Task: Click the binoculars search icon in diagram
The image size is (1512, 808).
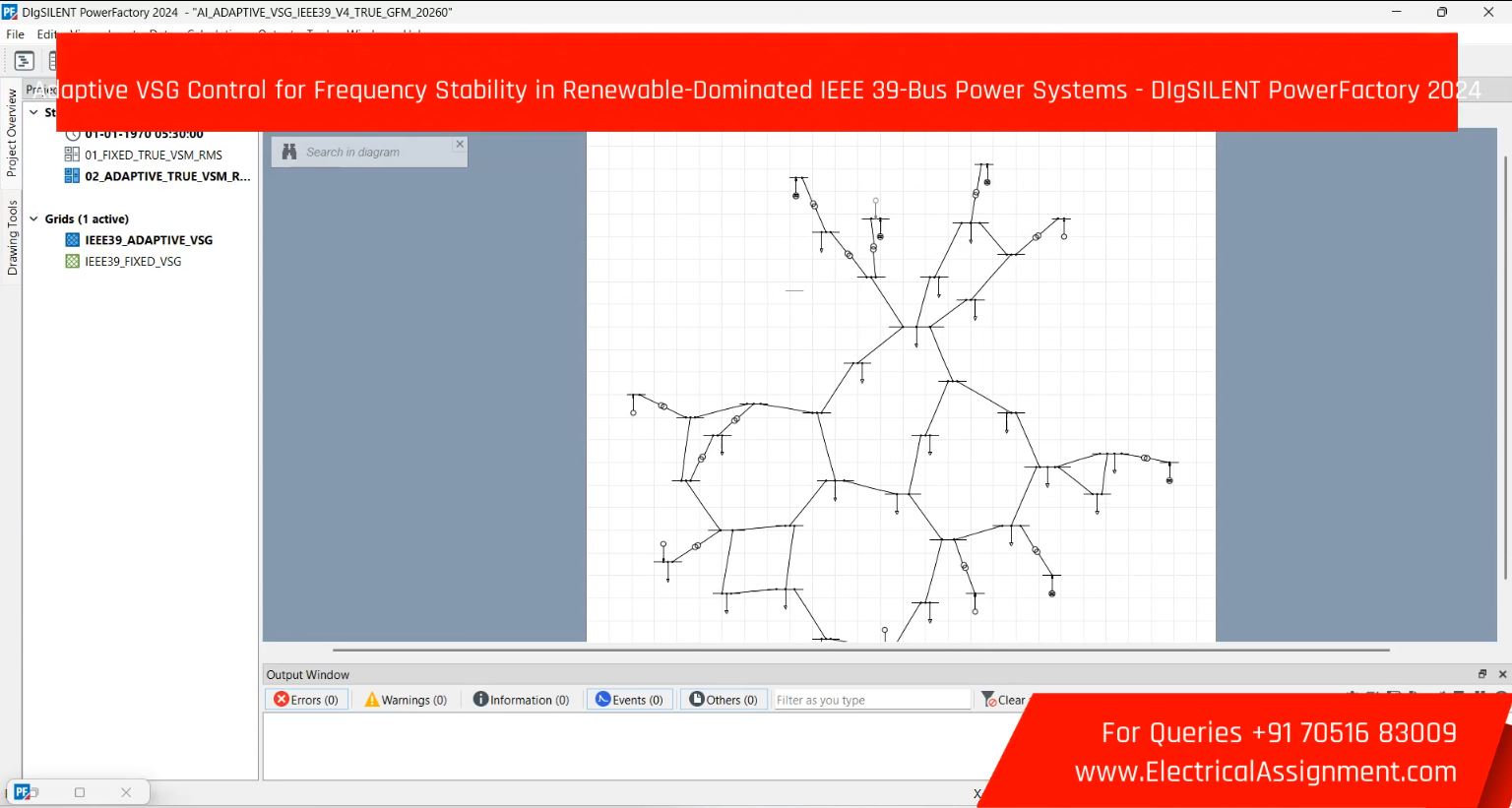Action: coord(289,152)
